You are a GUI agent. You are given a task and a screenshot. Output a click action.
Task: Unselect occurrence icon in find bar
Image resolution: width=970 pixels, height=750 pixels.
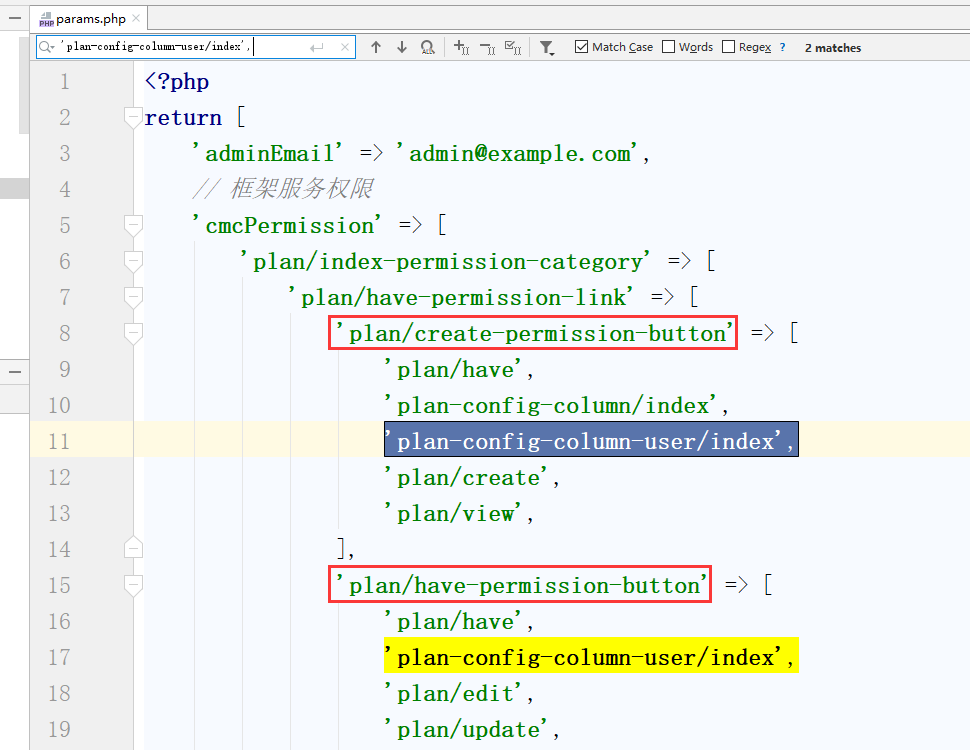[x=487, y=47]
